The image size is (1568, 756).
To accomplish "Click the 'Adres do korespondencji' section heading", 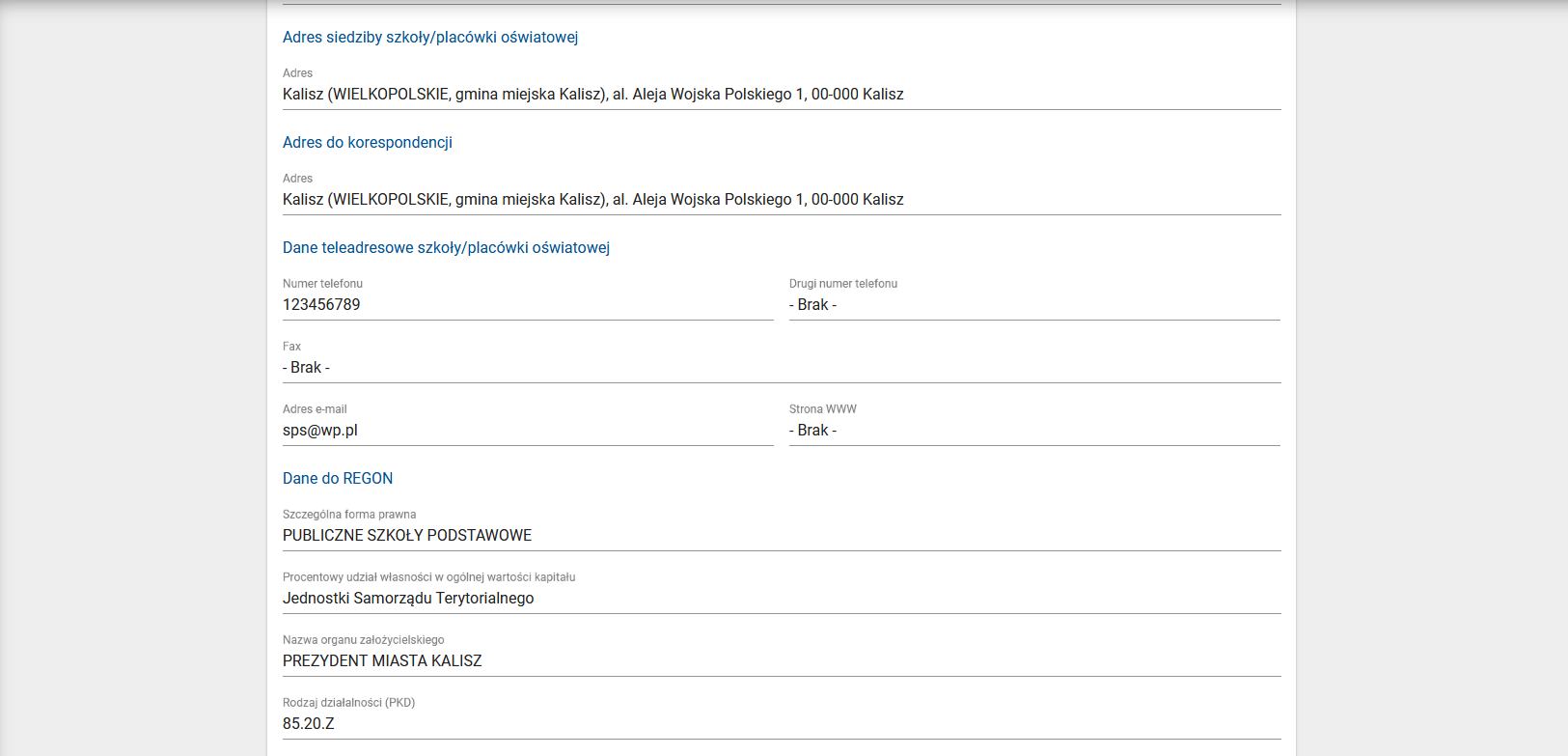I will coord(367,143).
